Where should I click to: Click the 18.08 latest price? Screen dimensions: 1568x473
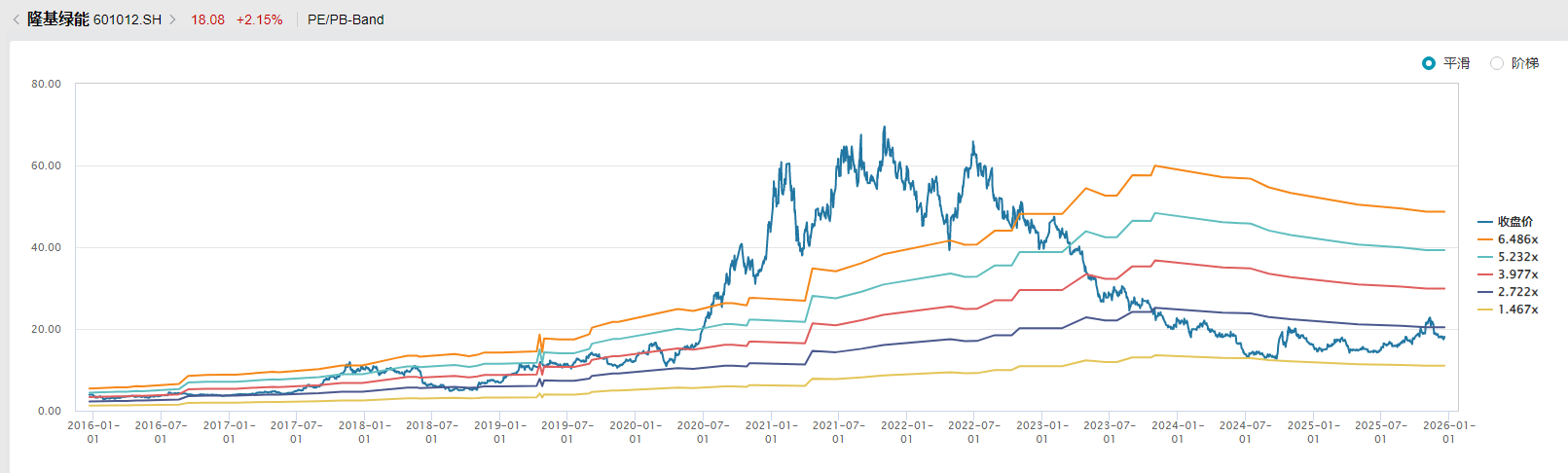[x=207, y=19]
